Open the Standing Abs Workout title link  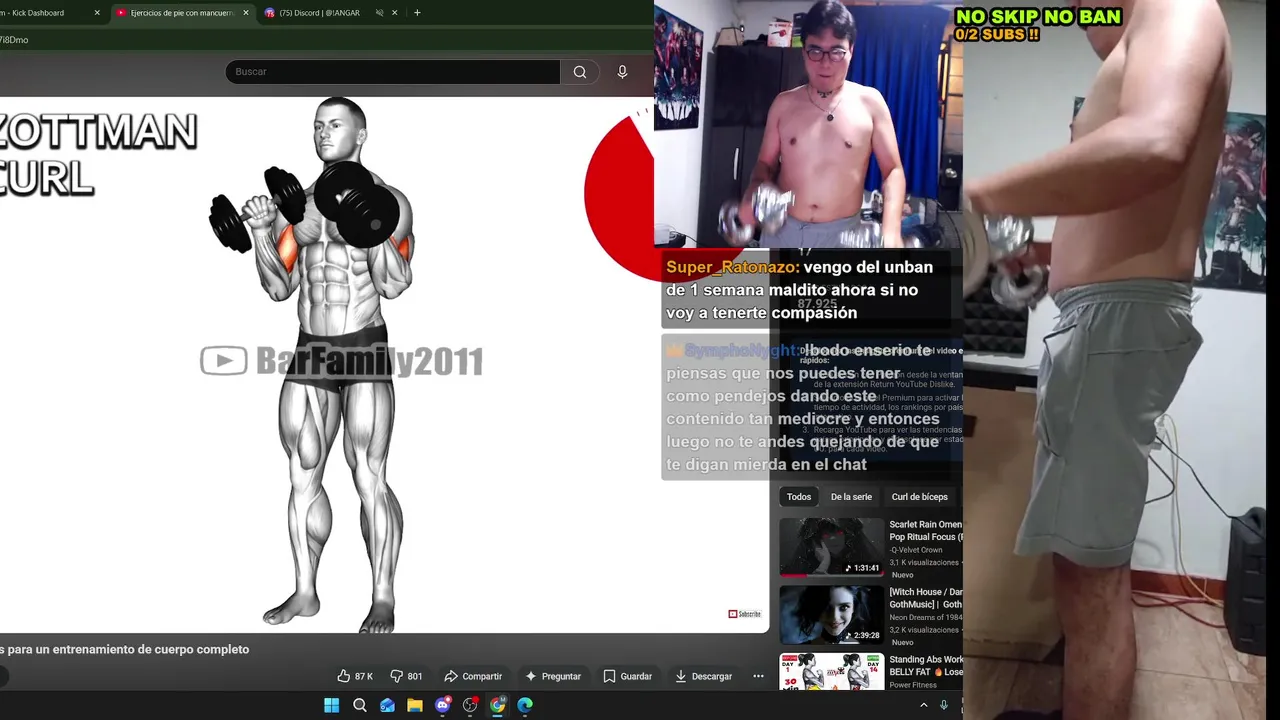click(926, 666)
